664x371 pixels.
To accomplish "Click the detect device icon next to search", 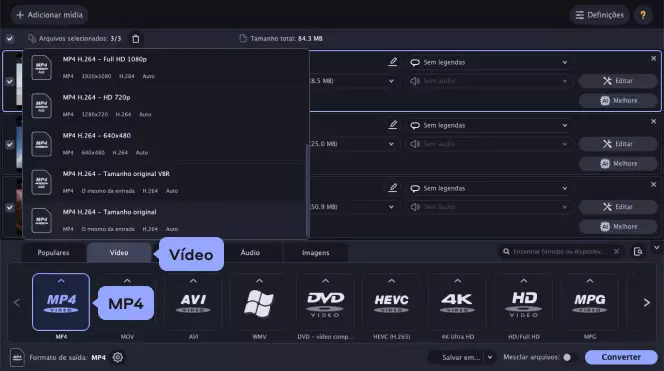I will [638, 252].
